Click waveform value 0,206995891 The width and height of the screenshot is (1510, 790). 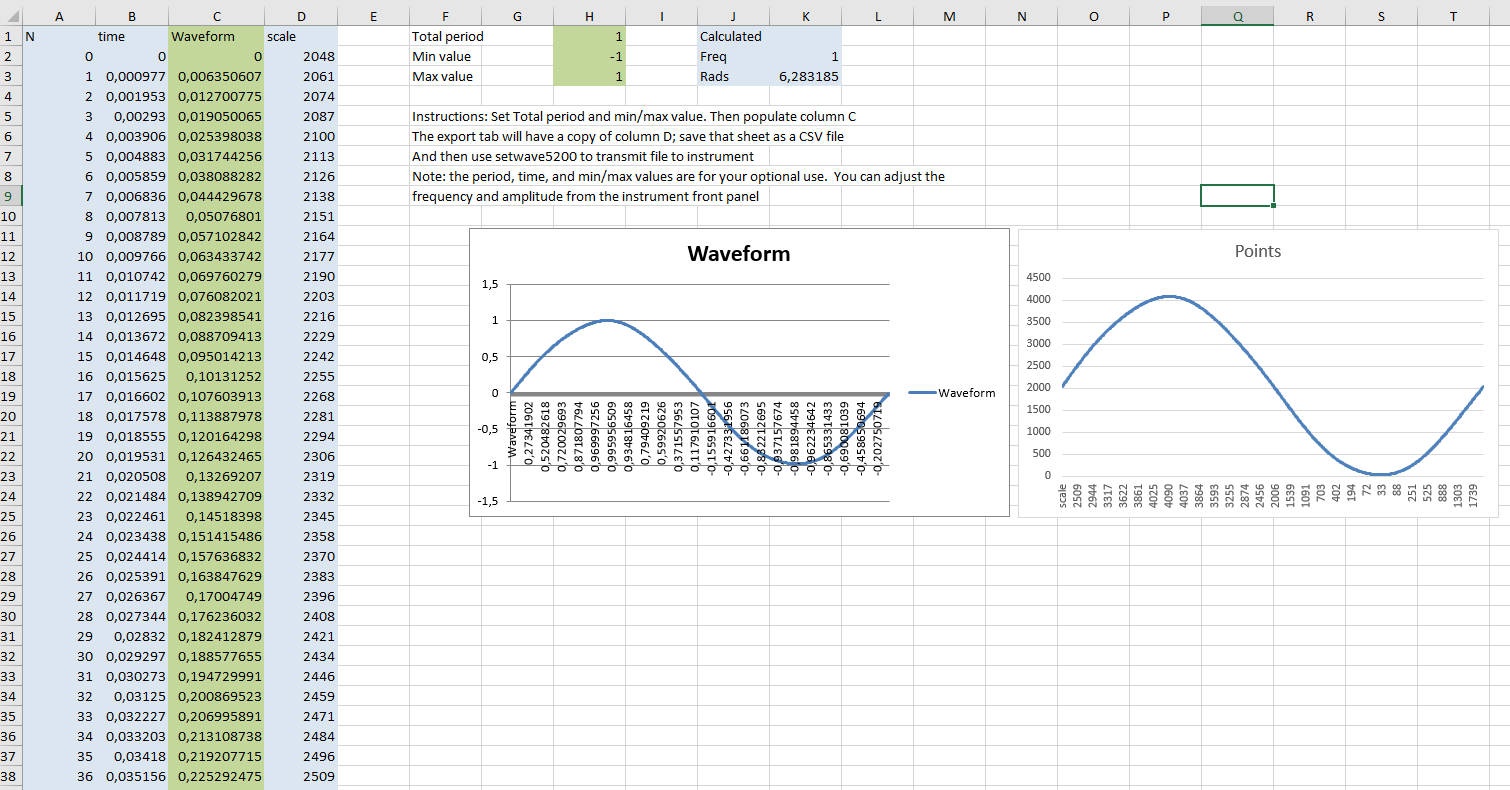216,716
